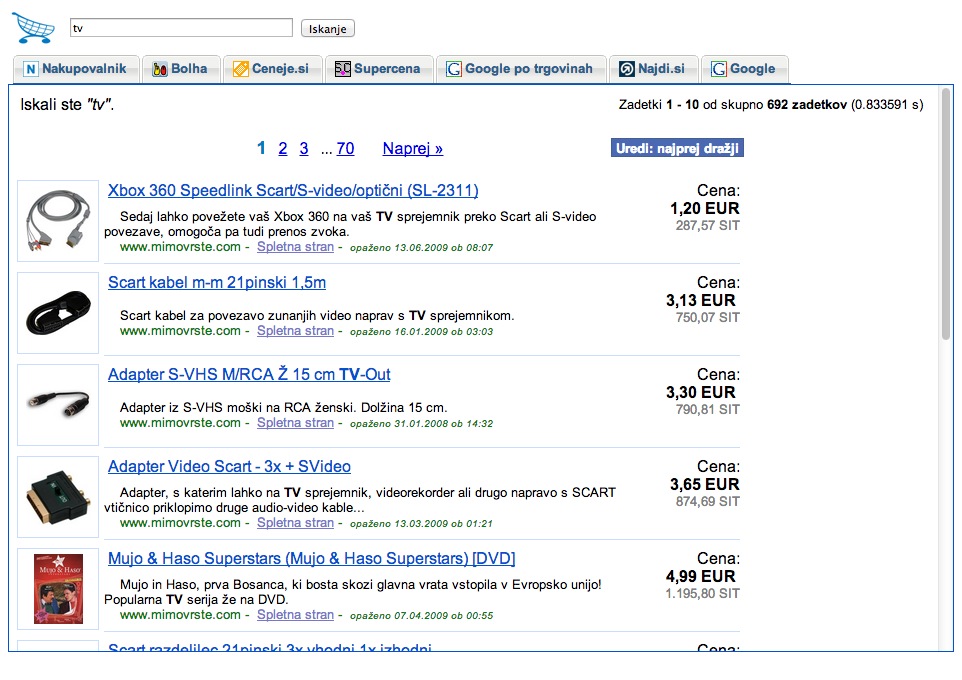Click the S-VHS adapter thumbnail
962x680 pixels.
pyautogui.click(x=58, y=405)
